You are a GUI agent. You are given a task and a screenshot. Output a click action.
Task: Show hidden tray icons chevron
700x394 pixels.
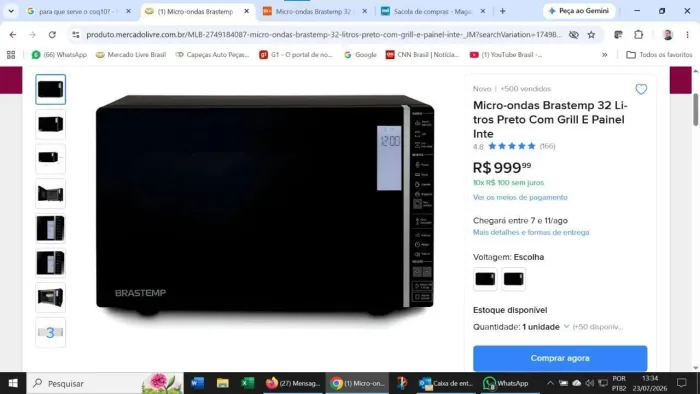coord(550,383)
